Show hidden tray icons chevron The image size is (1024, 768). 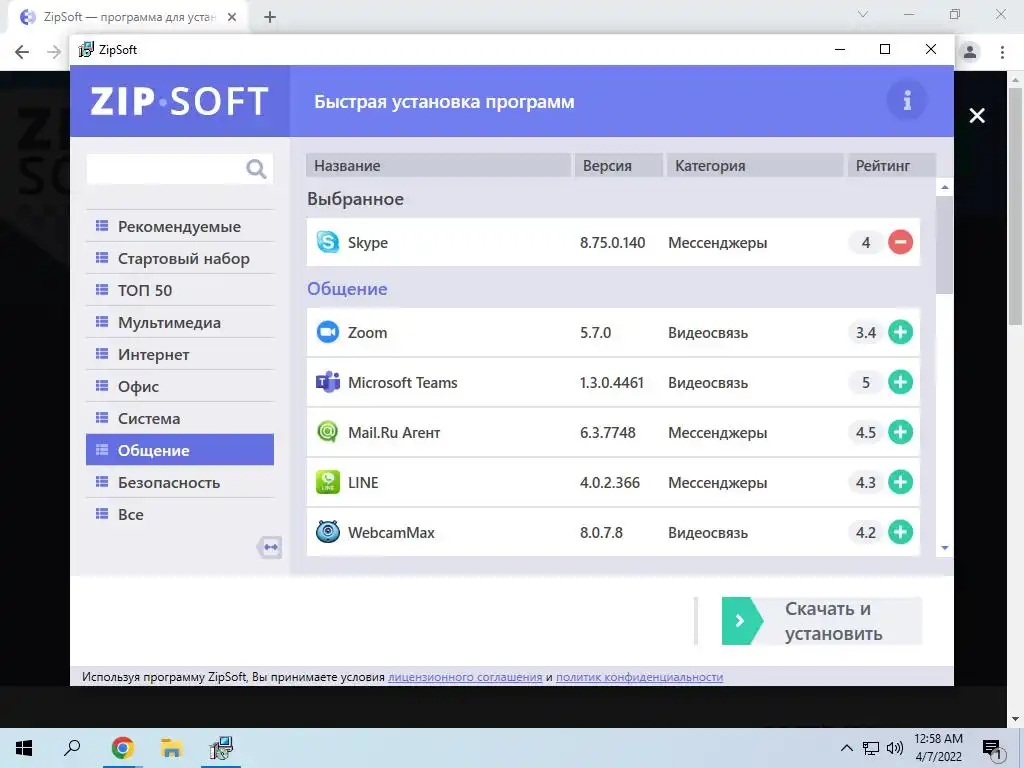(846, 748)
